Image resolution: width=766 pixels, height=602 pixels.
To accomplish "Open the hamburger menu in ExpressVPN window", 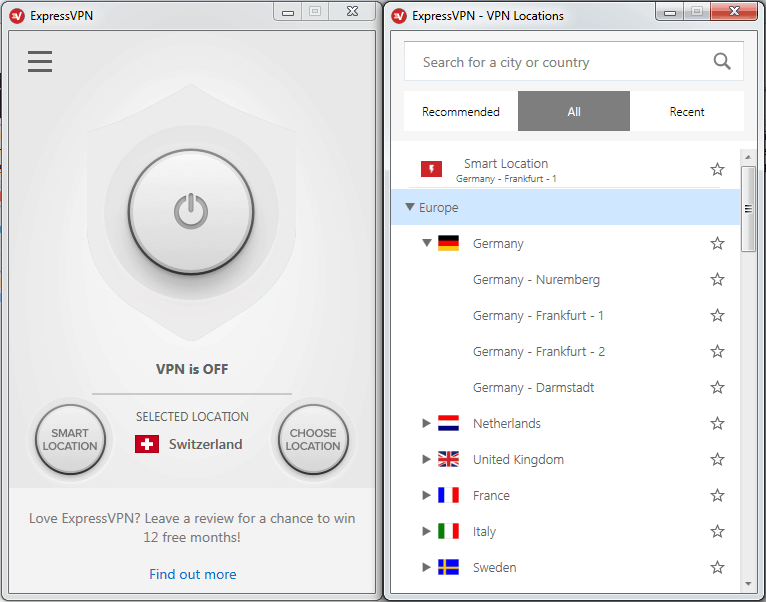I will point(40,62).
